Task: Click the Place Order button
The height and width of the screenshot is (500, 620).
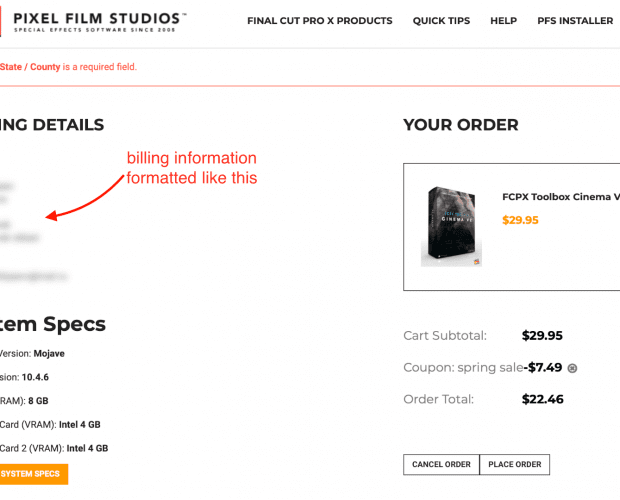Action: click(x=514, y=464)
